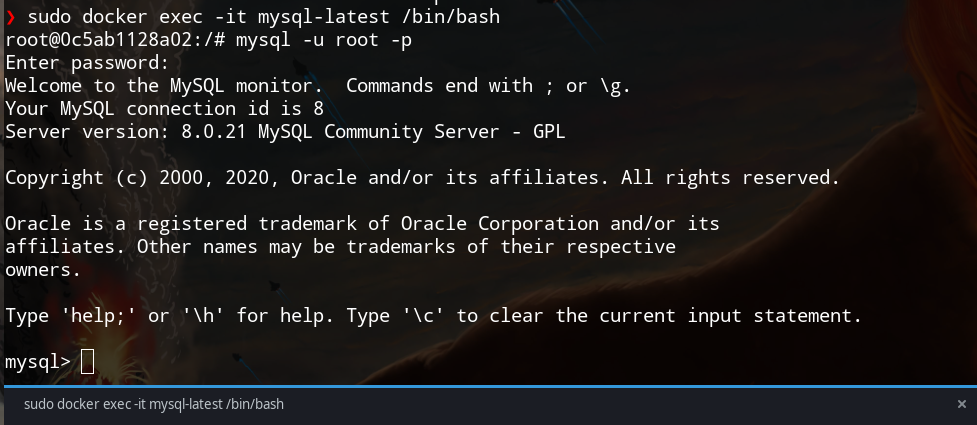Click the 'affiliates. Other names' line
Image resolution: width=977 pixels, height=425 pixels.
coord(340,246)
